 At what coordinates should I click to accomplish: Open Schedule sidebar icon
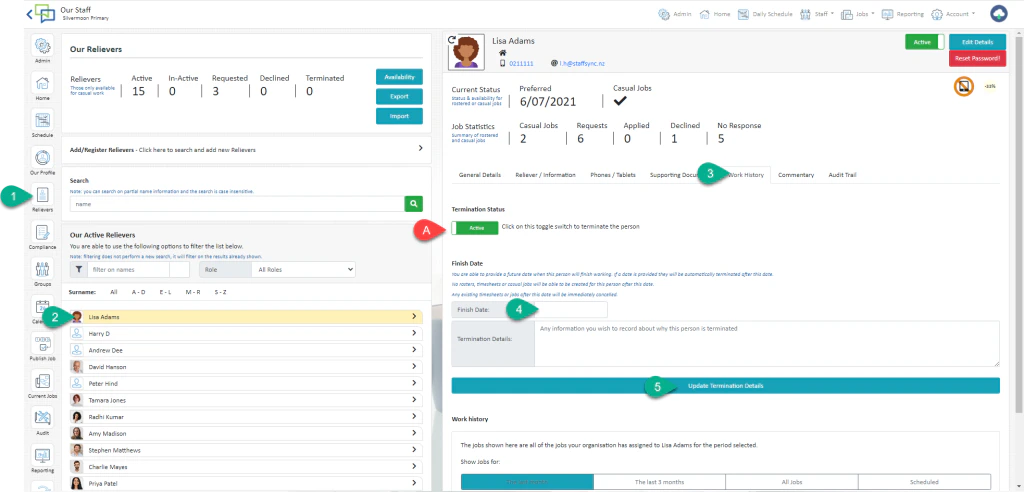42,121
